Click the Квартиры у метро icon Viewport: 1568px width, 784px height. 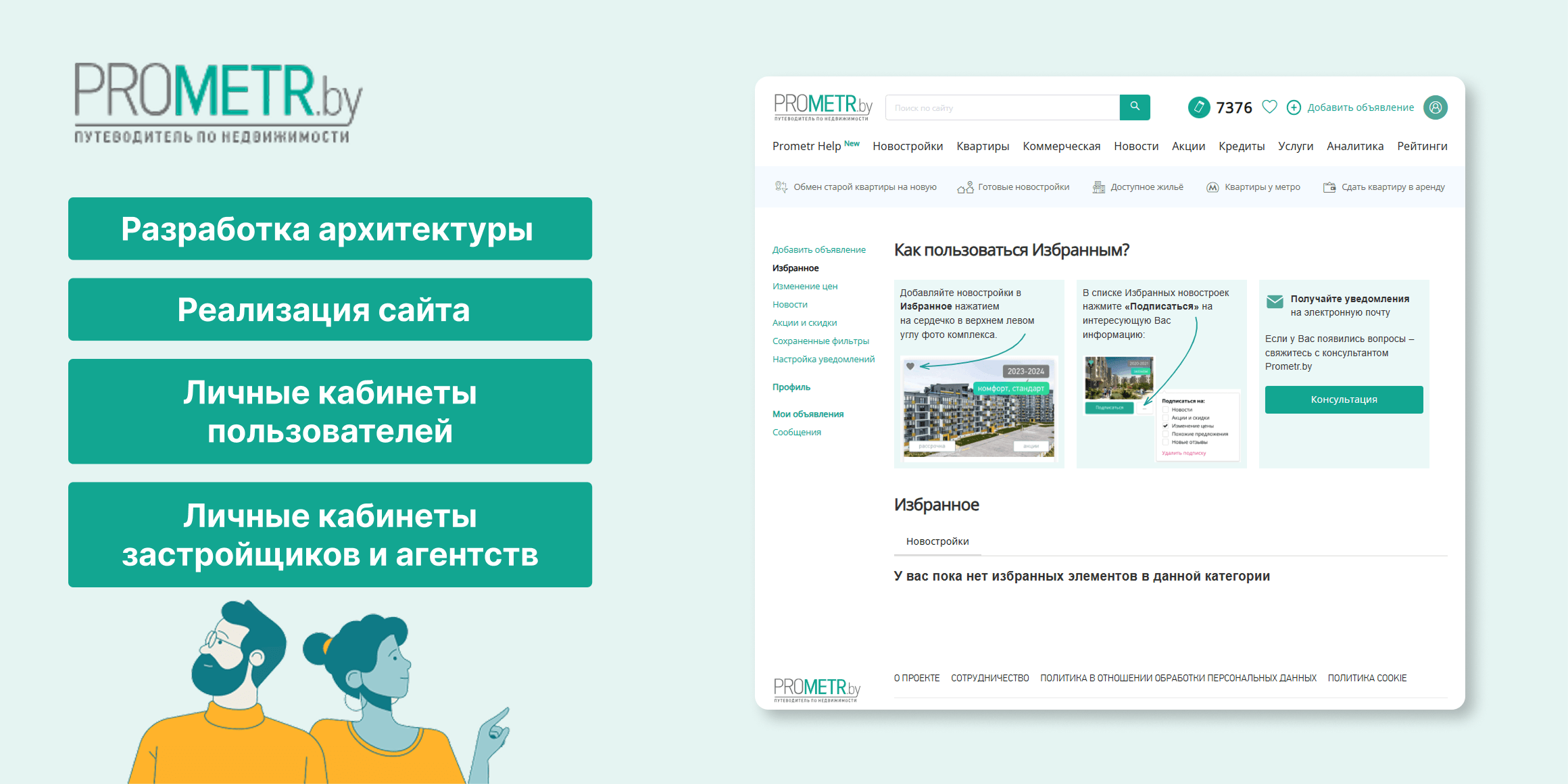pos(1212,187)
